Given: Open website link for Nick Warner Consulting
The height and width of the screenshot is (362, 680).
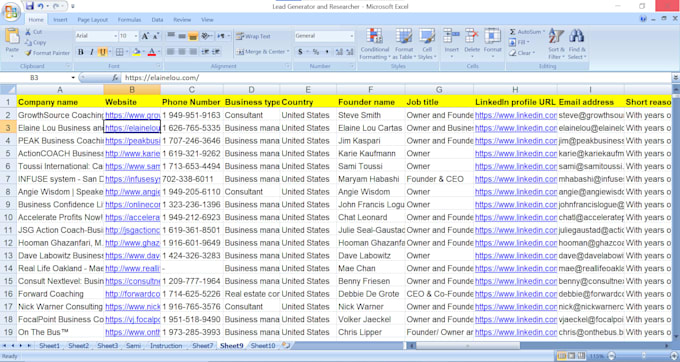Looking at the screenshot, I should 132,307.
